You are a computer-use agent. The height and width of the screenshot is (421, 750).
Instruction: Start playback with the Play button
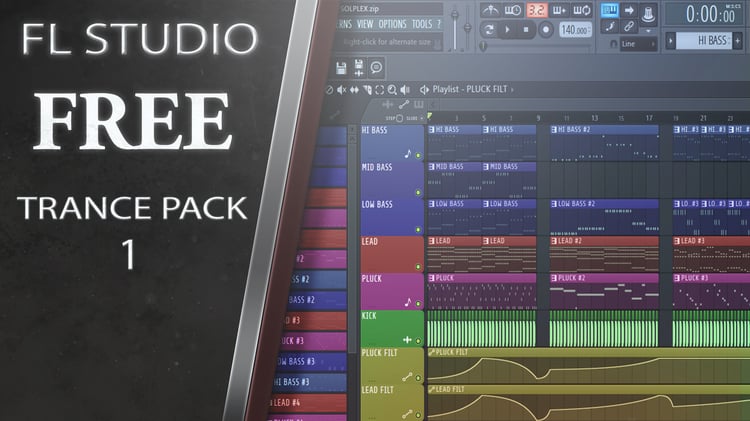[507, 30]
